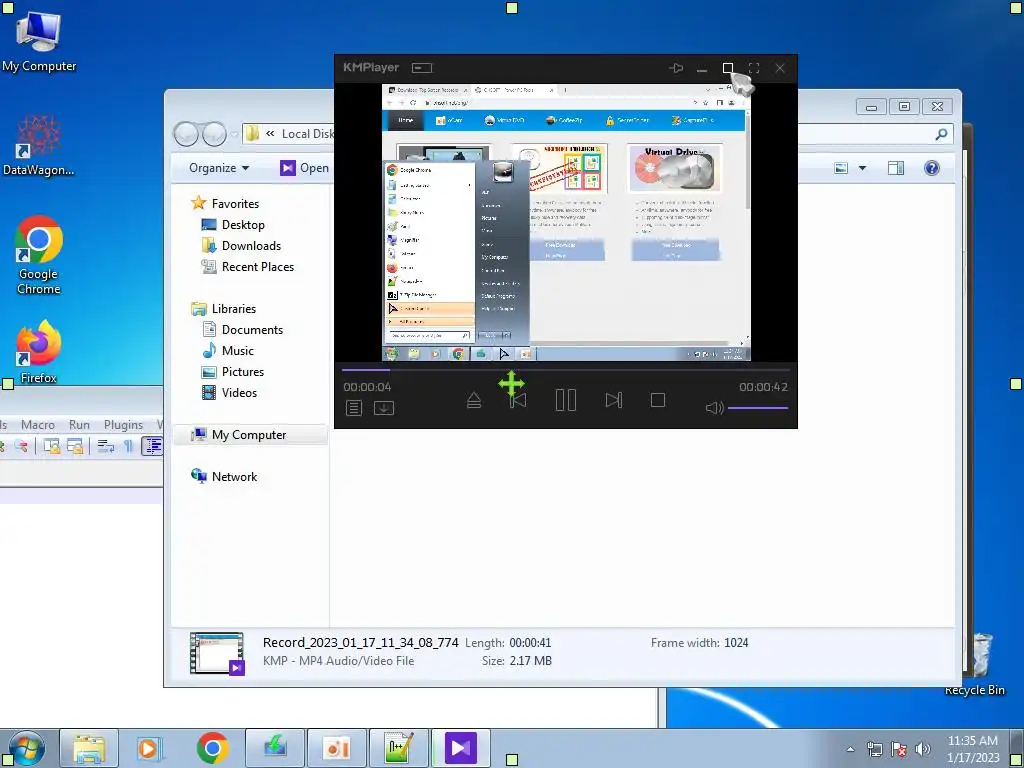The image size is (1024, 768).
Task: Open Recycle Bin on desktop
Action: pyautogui.click(x=975, y=663)
